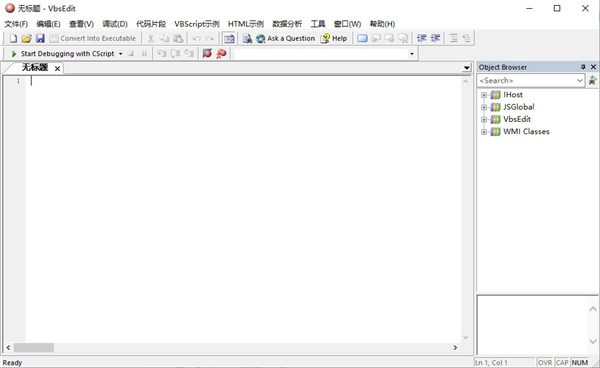Select the WMI Classes tree item

click(x=526, y=132)
